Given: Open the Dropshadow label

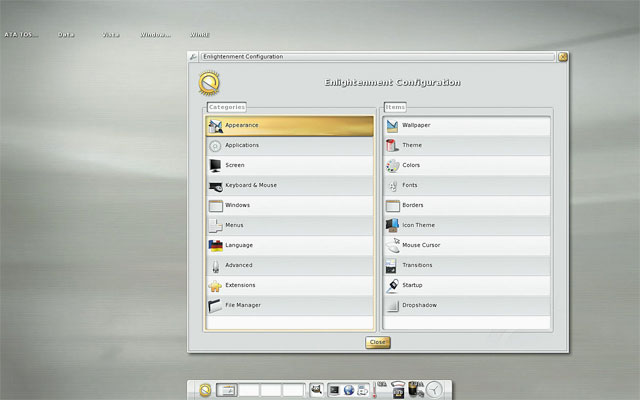Looking at the screenshot, I should point(420,305).
